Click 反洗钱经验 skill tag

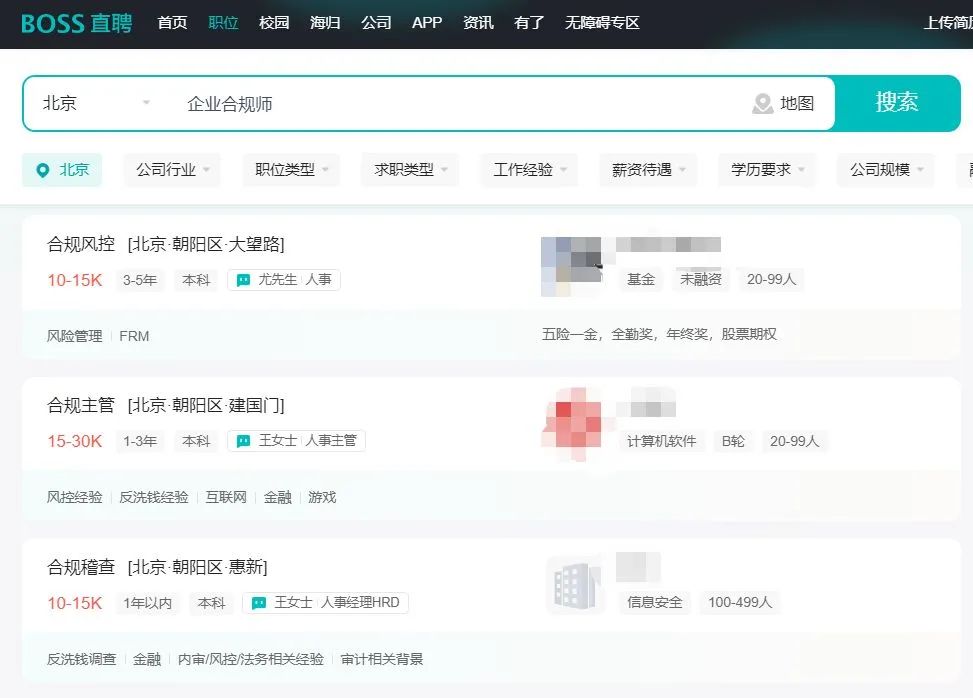coord(154,498)
